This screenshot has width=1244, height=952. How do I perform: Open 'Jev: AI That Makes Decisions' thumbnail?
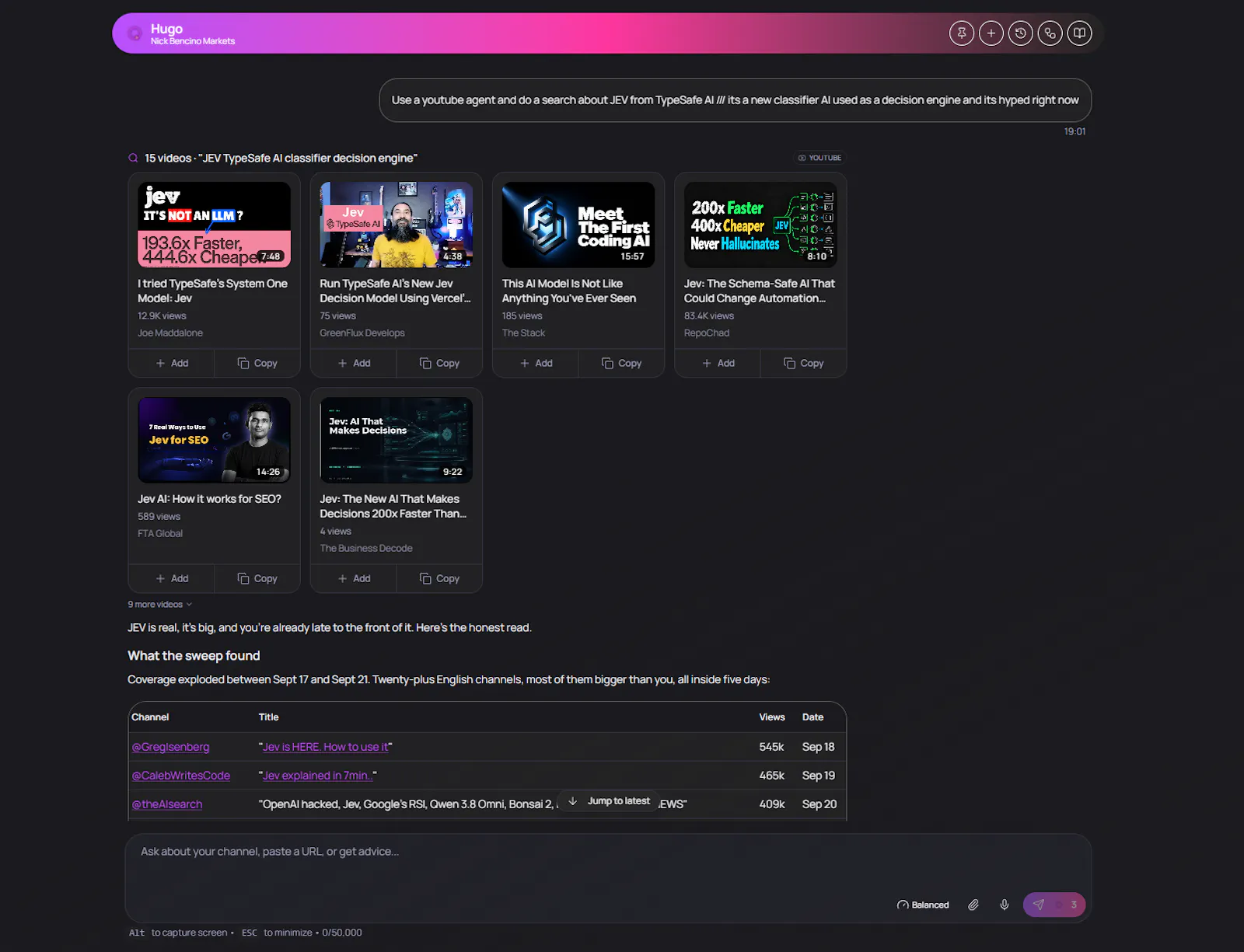(x=397, y=440)
